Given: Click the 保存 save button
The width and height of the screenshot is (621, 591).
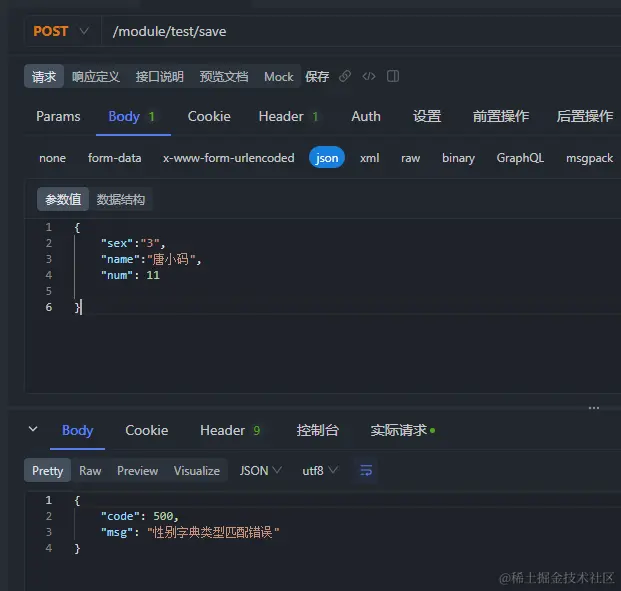Looking at the screenshot, I should pyautogui.click(x=317, y=76).
